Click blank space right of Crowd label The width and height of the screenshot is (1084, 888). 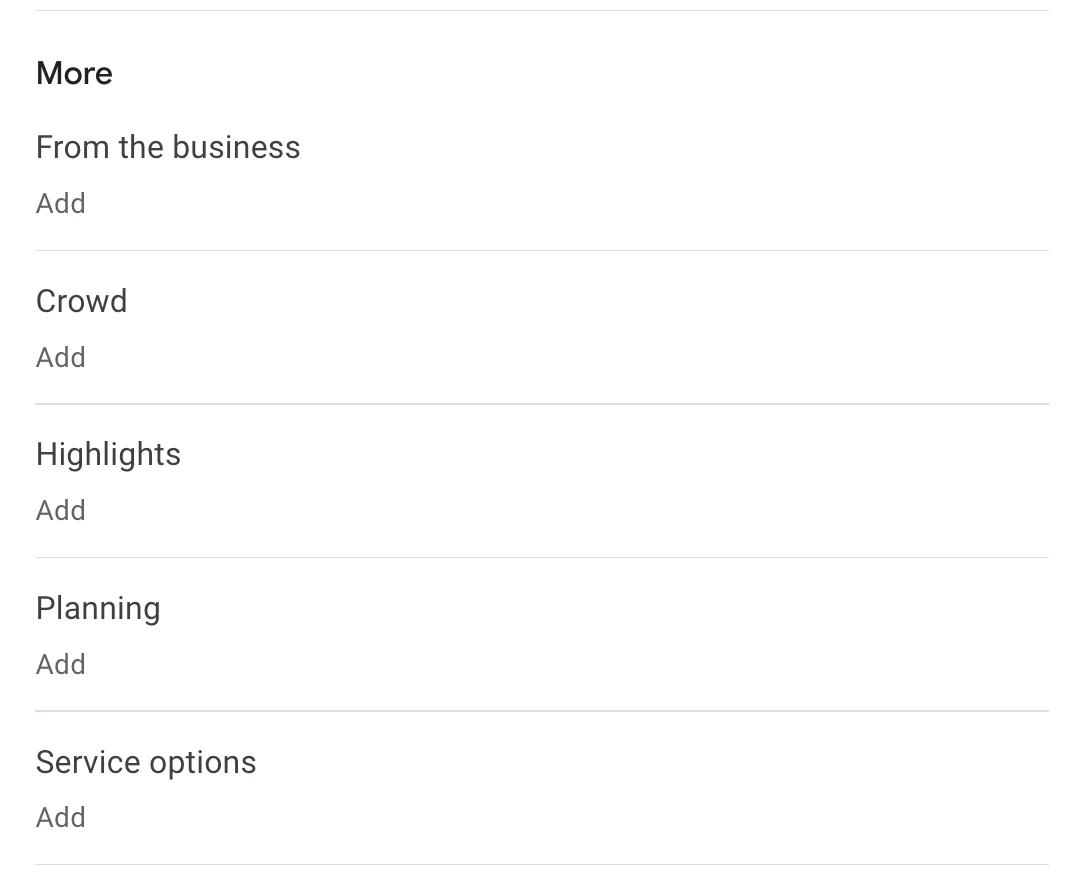click(x=600, y=302)
